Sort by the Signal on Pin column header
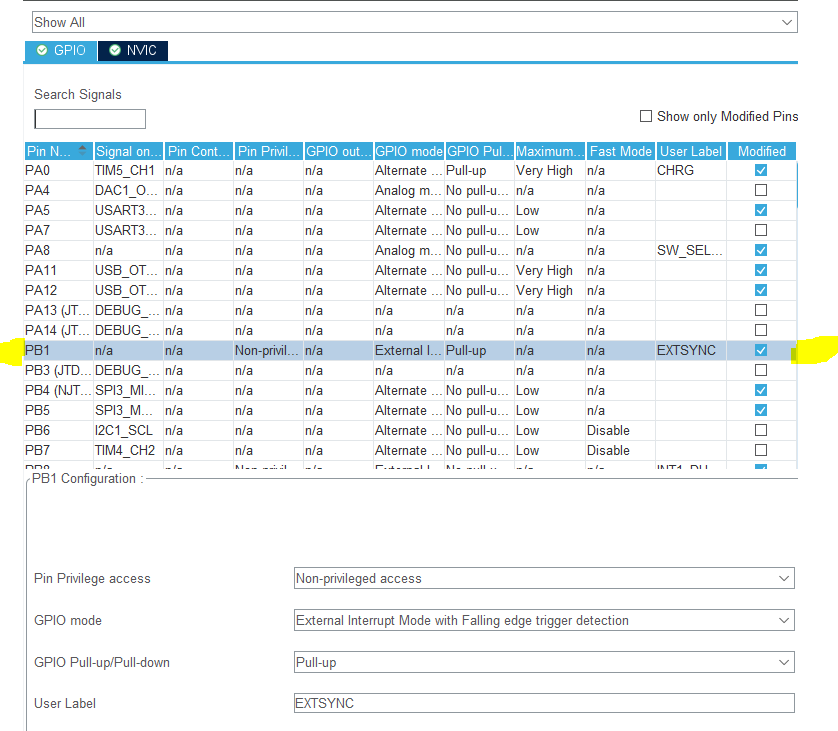The image size is (838, 731). click(129, 151)
